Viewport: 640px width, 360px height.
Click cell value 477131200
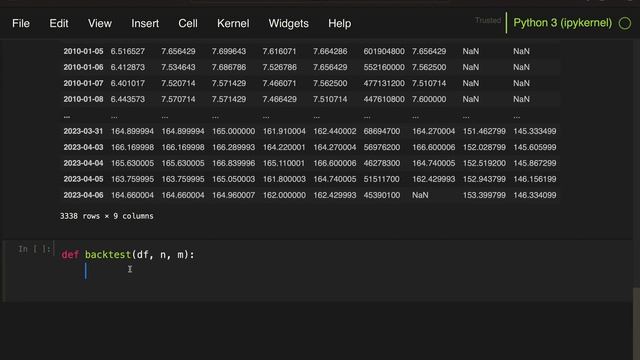tap(384, 83)
